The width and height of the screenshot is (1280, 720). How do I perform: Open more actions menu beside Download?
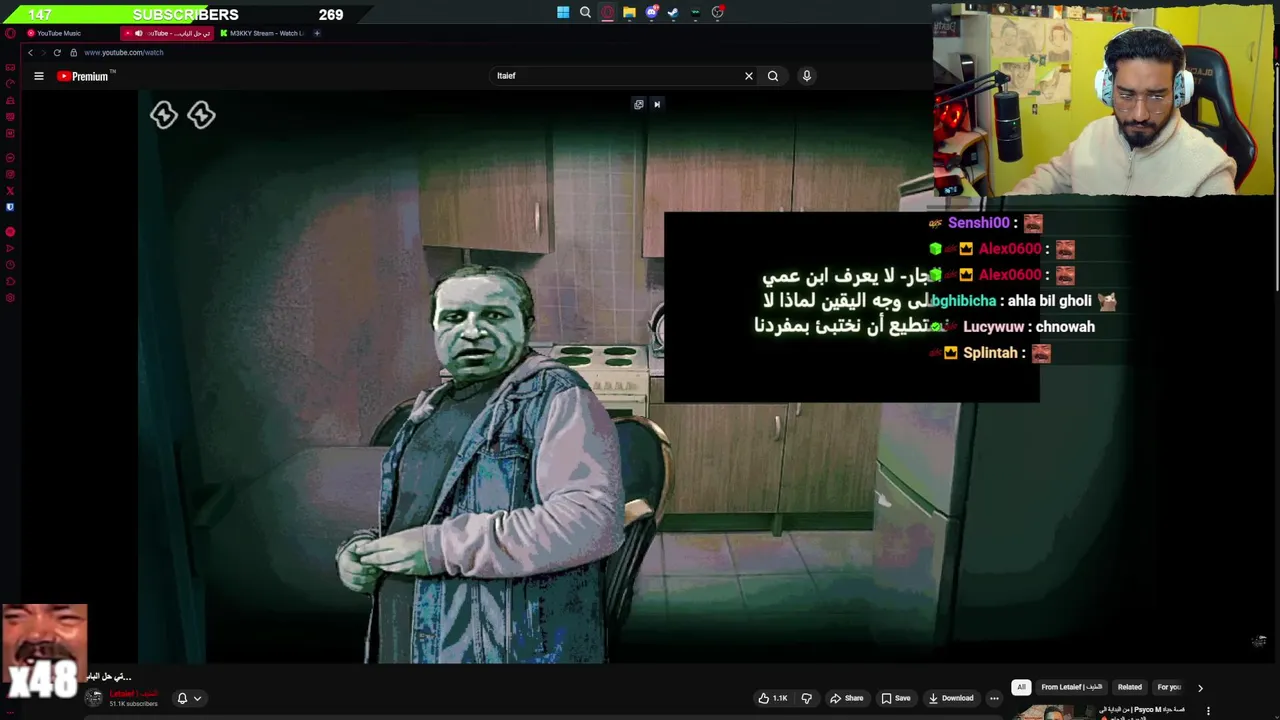tap(994, 698)
